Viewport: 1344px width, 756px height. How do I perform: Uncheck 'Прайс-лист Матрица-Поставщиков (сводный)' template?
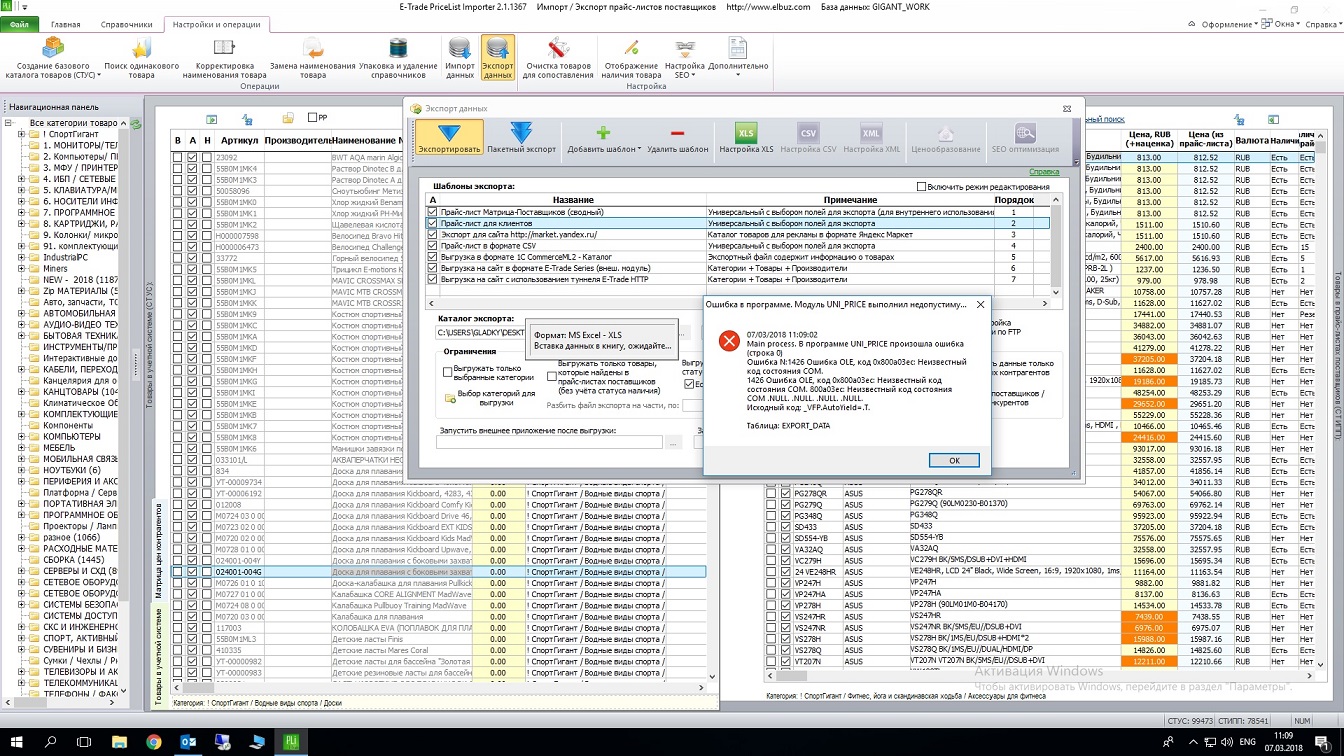[433, 212]
